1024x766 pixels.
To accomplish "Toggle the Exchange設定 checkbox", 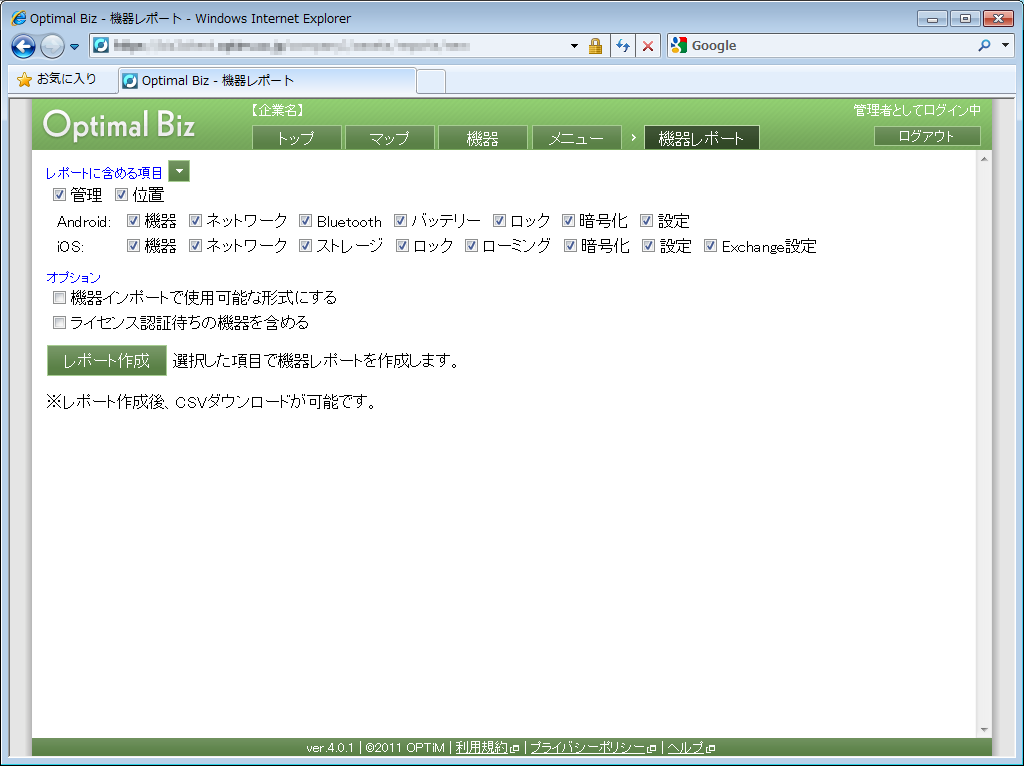I will point(711,246).
